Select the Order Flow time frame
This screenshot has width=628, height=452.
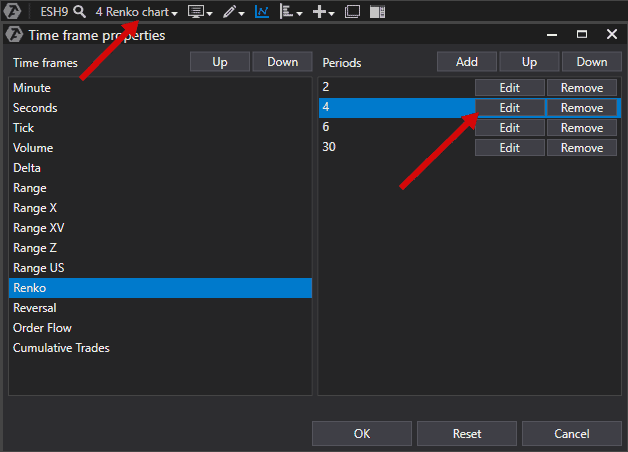[42, 328]
